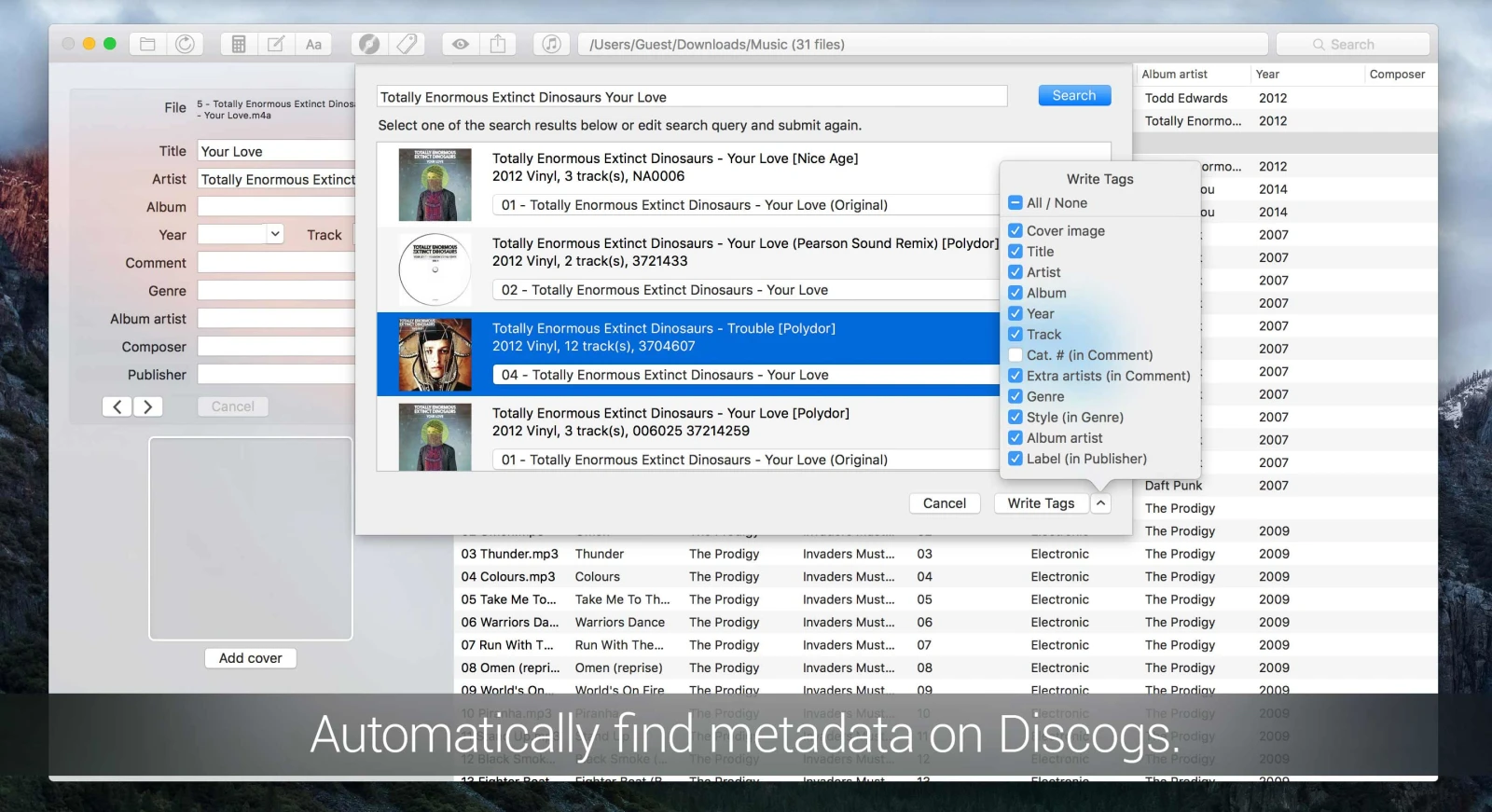
Task: Select file row 04 Colours.mp3
Action: pyautogui.click(x=946, y=577)
